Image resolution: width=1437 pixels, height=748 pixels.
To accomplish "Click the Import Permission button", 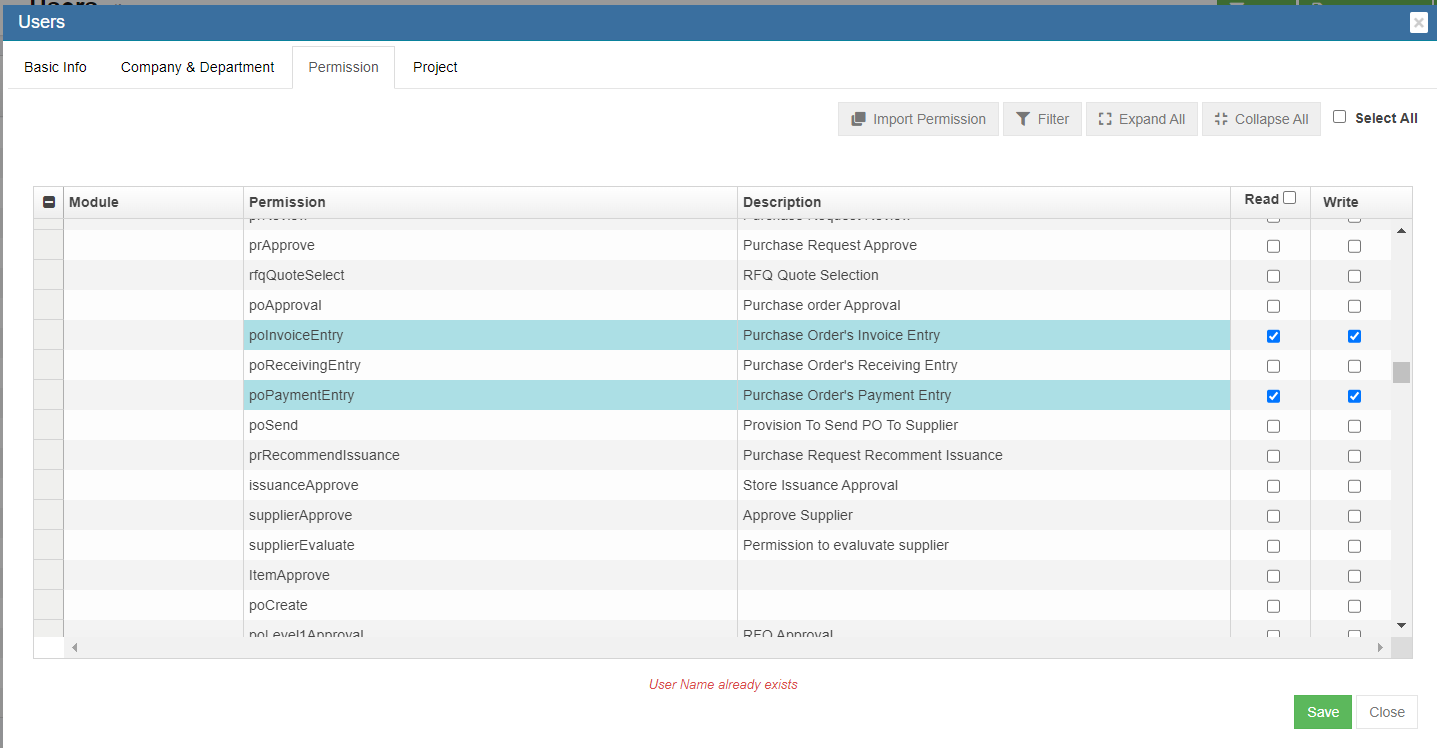I will tap(918, 119).
